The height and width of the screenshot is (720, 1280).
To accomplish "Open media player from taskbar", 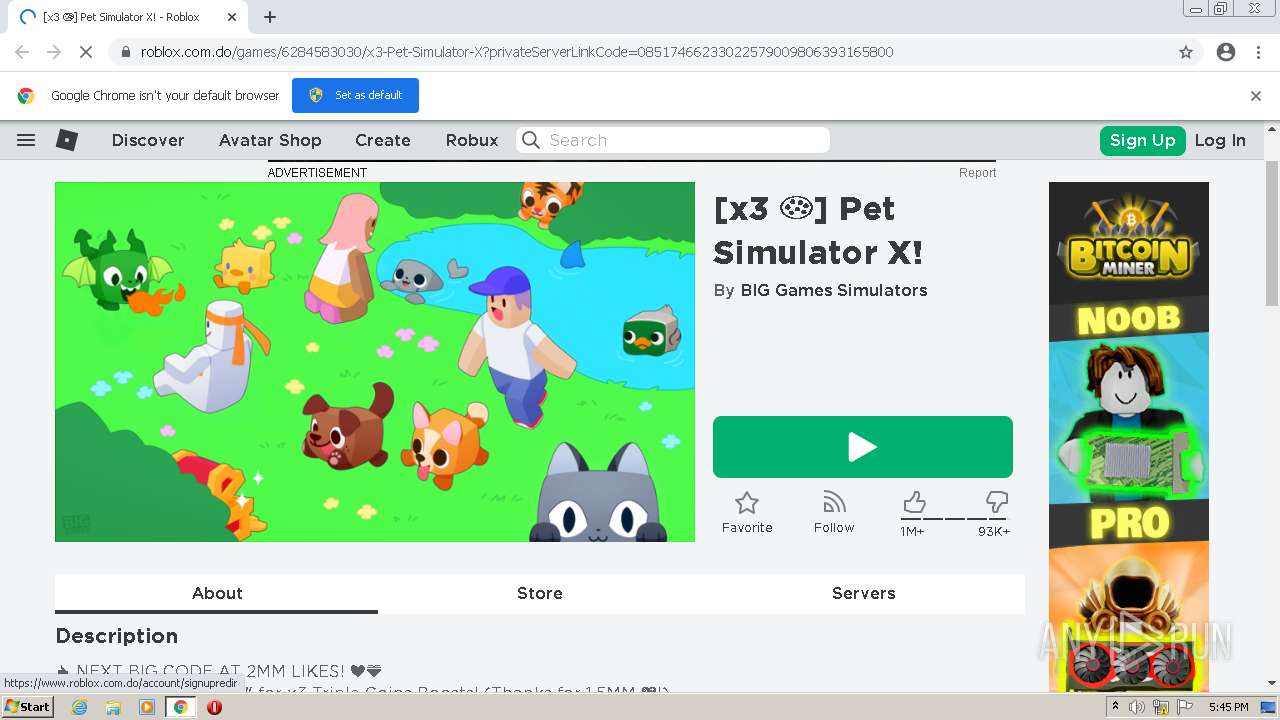I will click(x=147, y=707).
